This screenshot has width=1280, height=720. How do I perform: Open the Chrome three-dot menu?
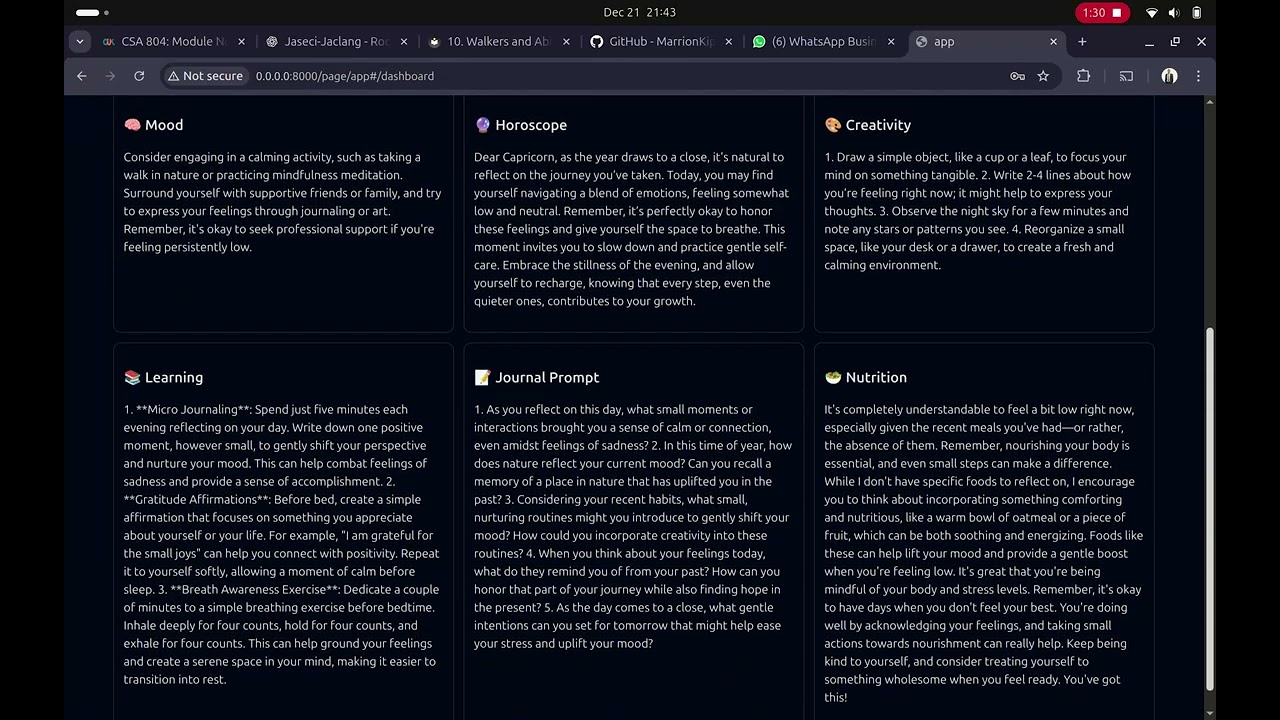(1198, 76)
